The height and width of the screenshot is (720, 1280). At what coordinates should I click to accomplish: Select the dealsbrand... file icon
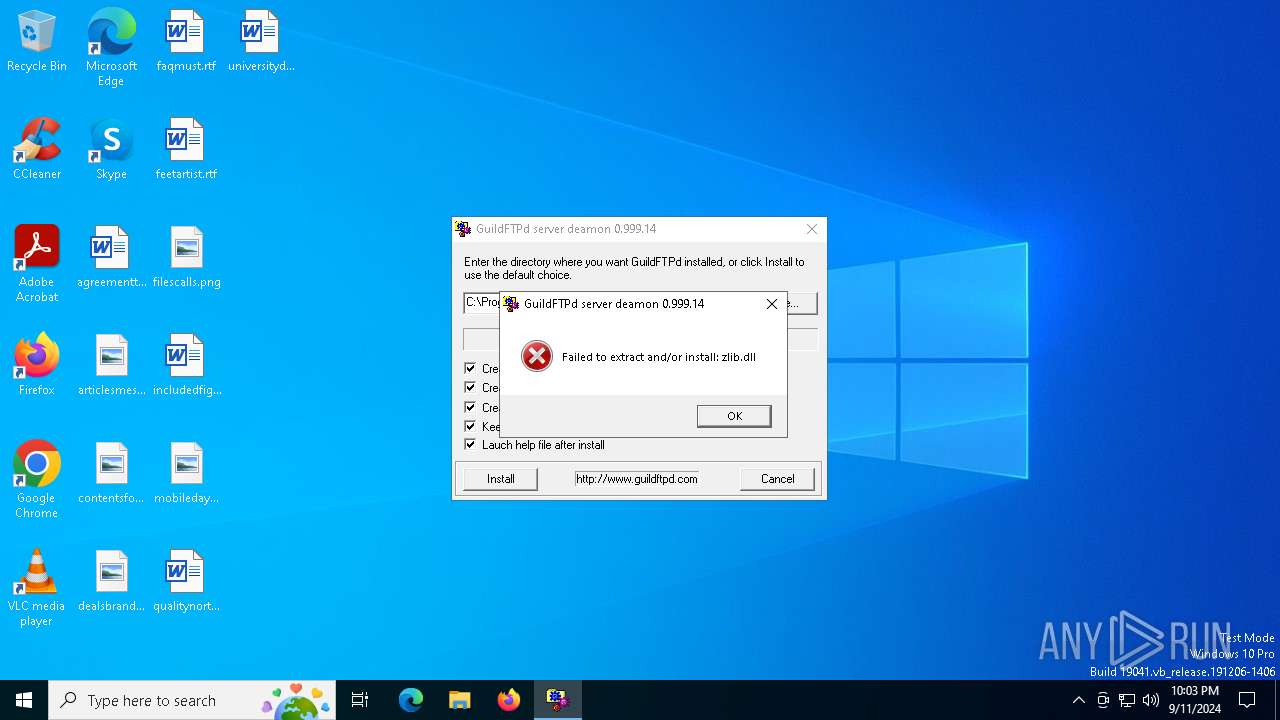[x=111, y=582]
